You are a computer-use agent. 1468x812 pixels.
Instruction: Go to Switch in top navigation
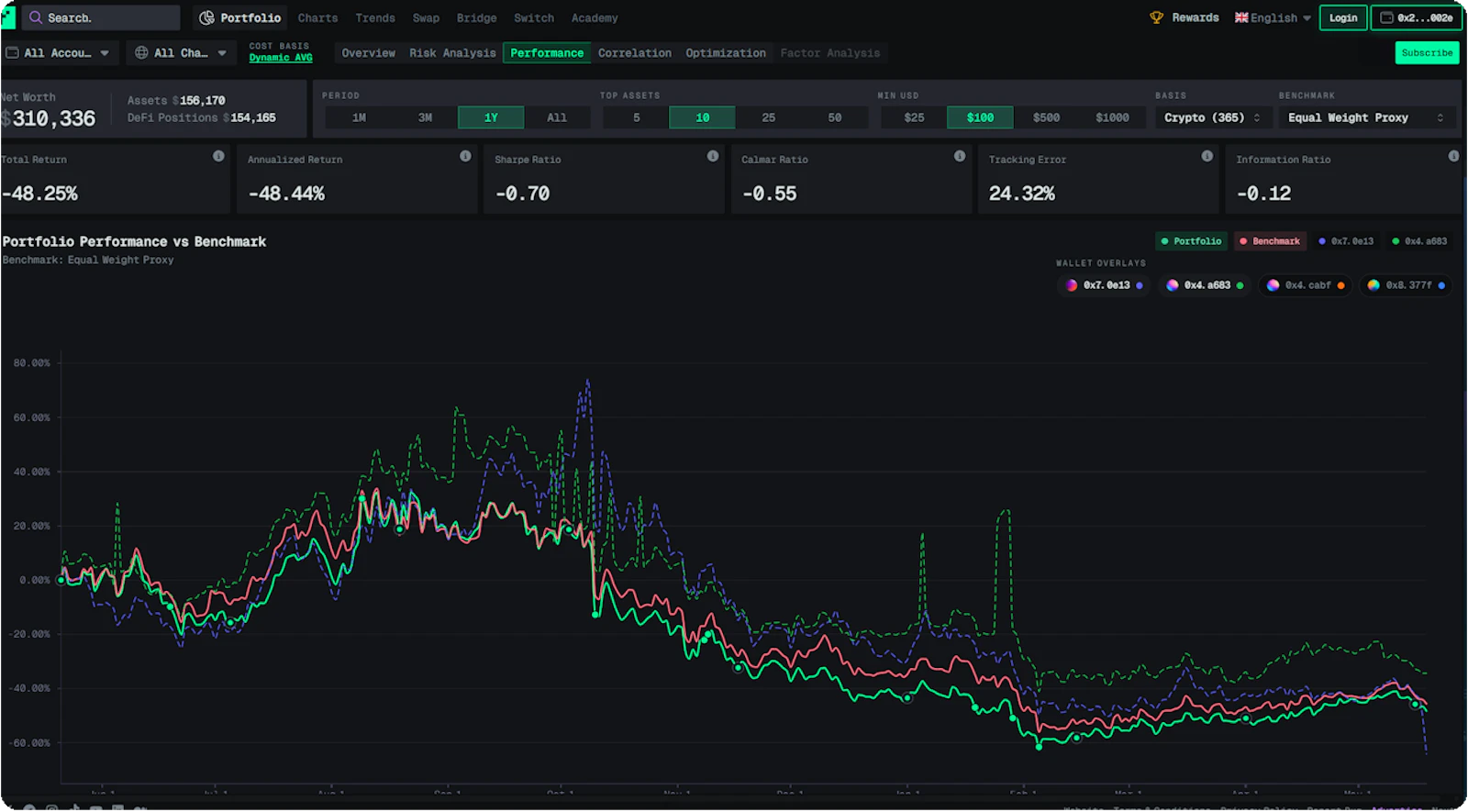[534, 17]
